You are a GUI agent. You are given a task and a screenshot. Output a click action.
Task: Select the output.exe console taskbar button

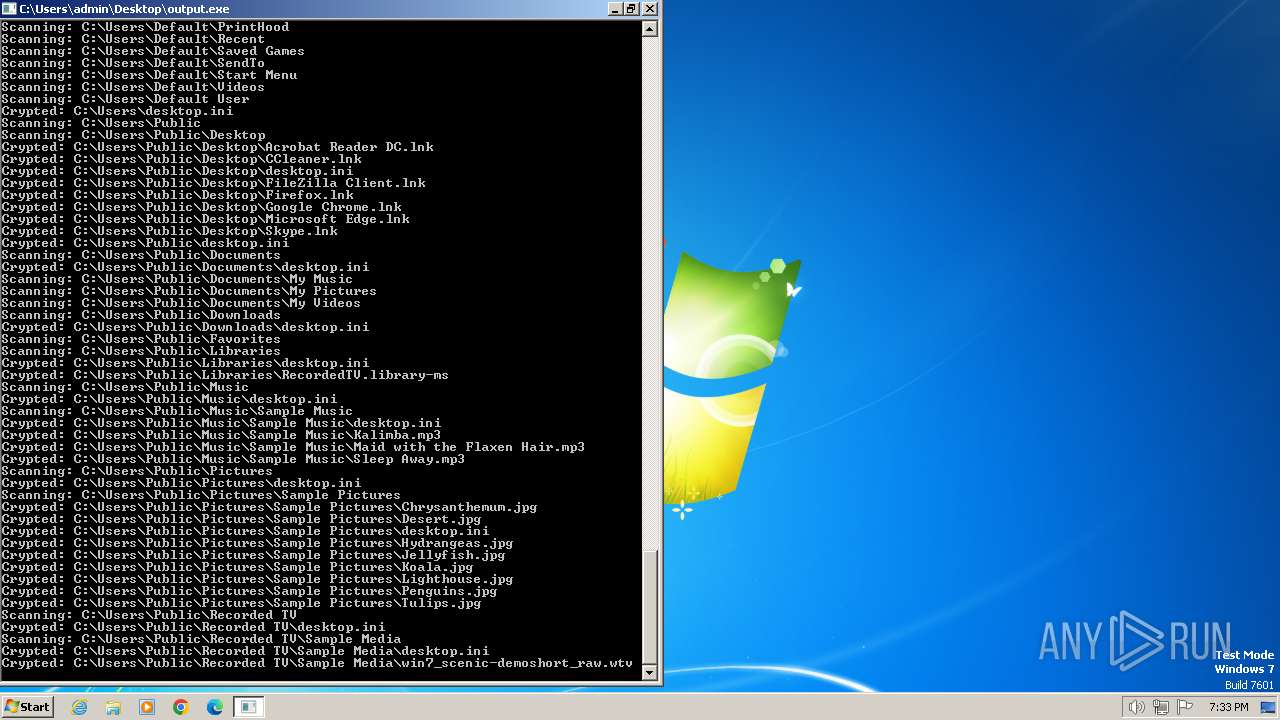coord(248,707)
